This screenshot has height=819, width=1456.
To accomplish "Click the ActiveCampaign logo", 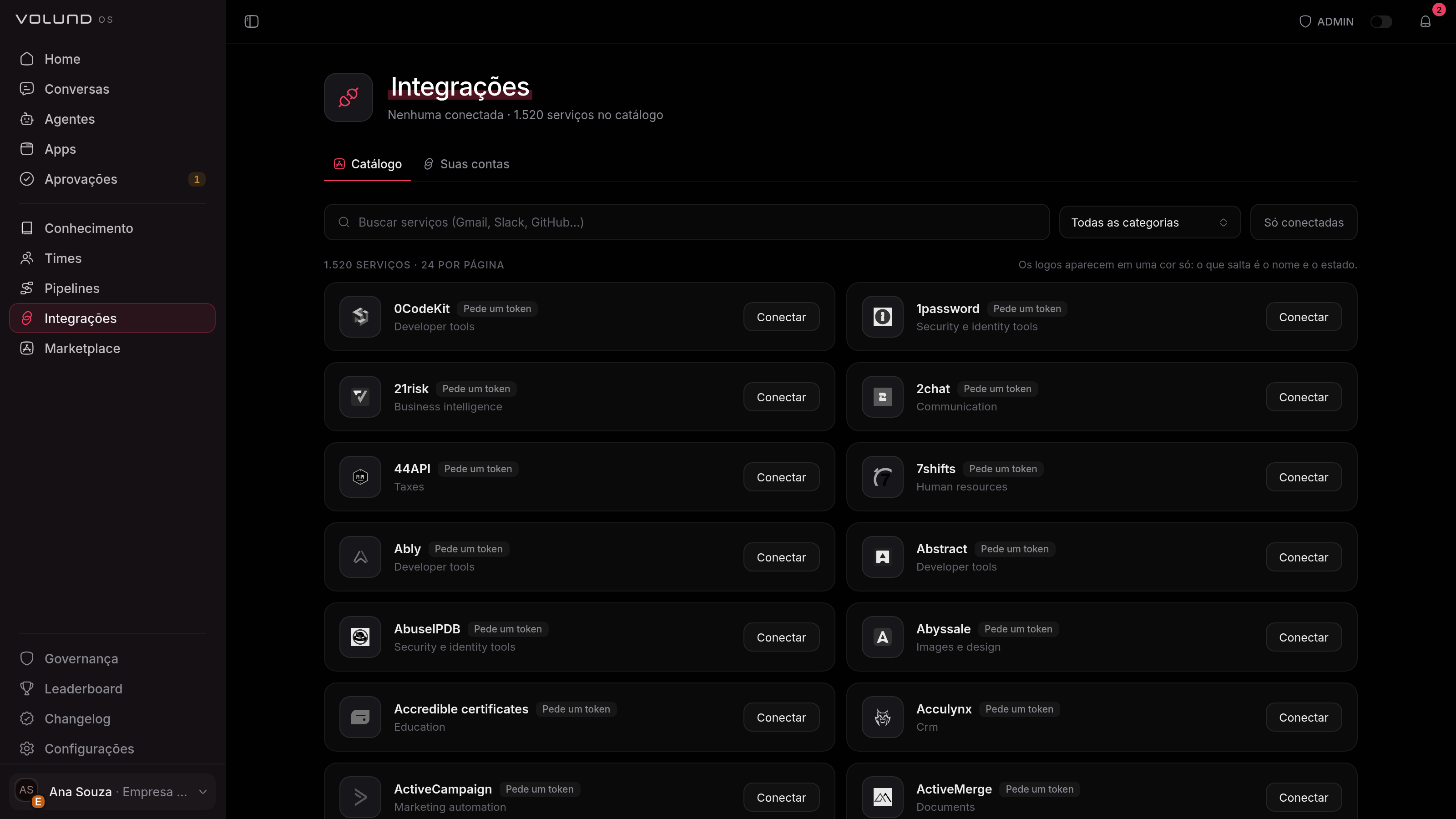I will pyautogui.click(x=360, y=797).
